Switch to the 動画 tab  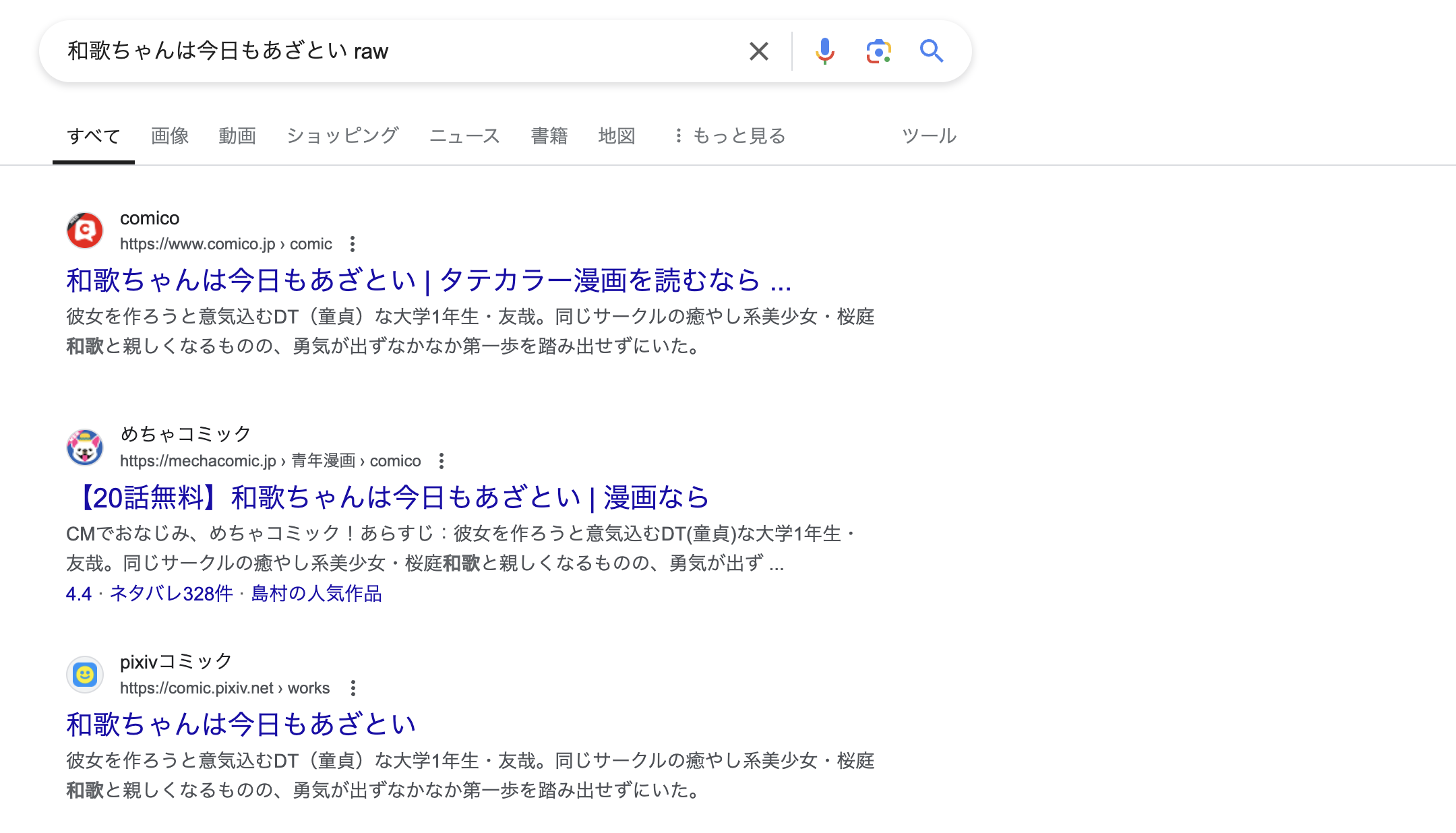(237, 136)
